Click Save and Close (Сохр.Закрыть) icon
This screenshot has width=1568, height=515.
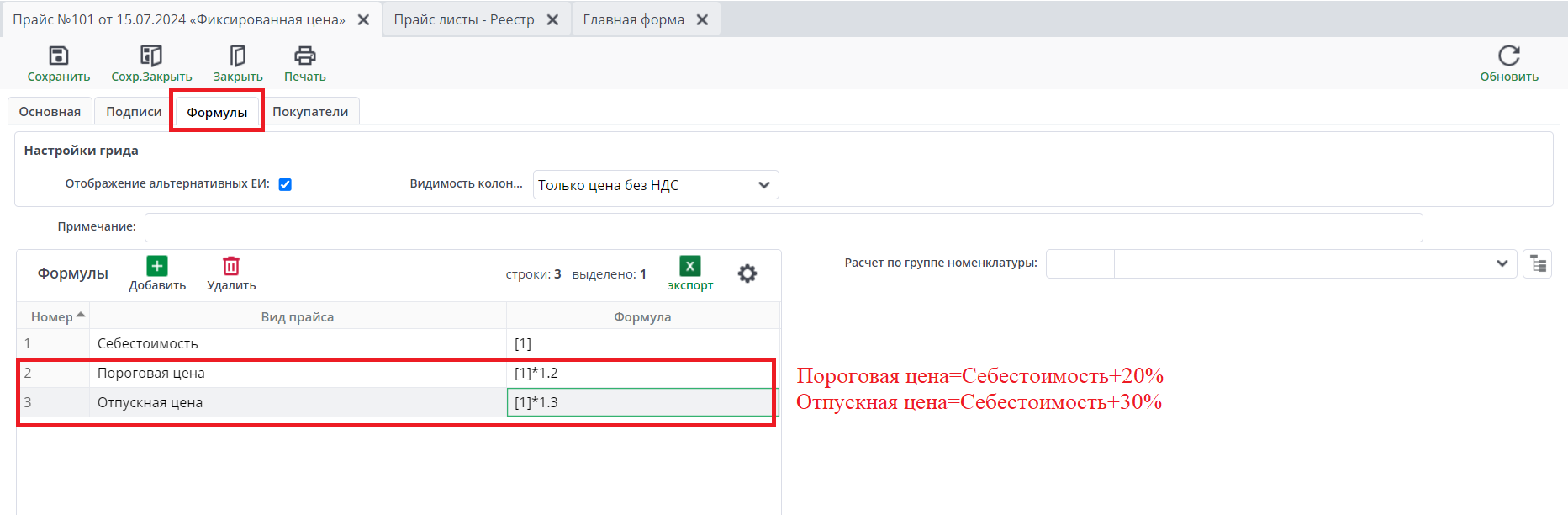point(151,56)
